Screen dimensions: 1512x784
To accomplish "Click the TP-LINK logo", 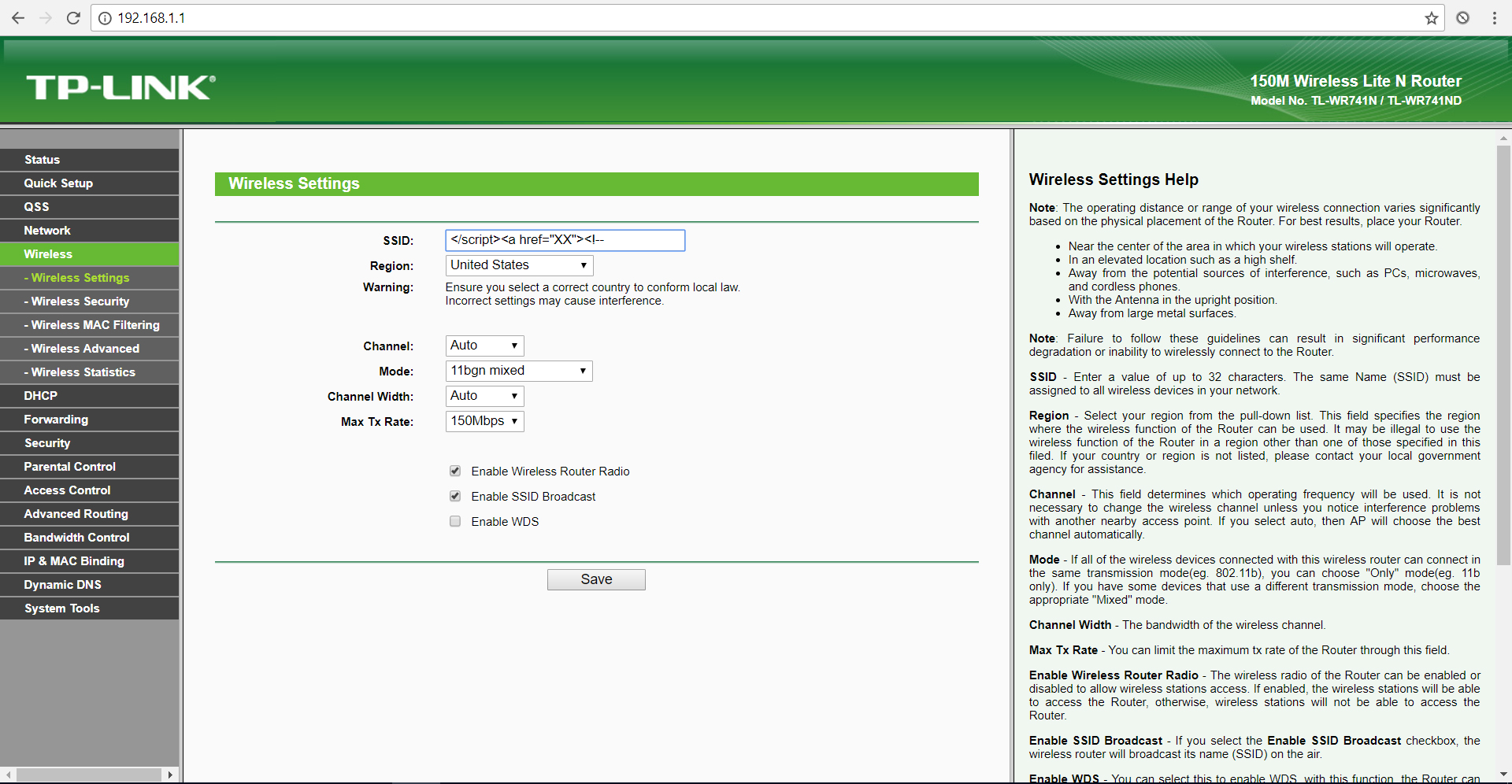I will 120,87.
